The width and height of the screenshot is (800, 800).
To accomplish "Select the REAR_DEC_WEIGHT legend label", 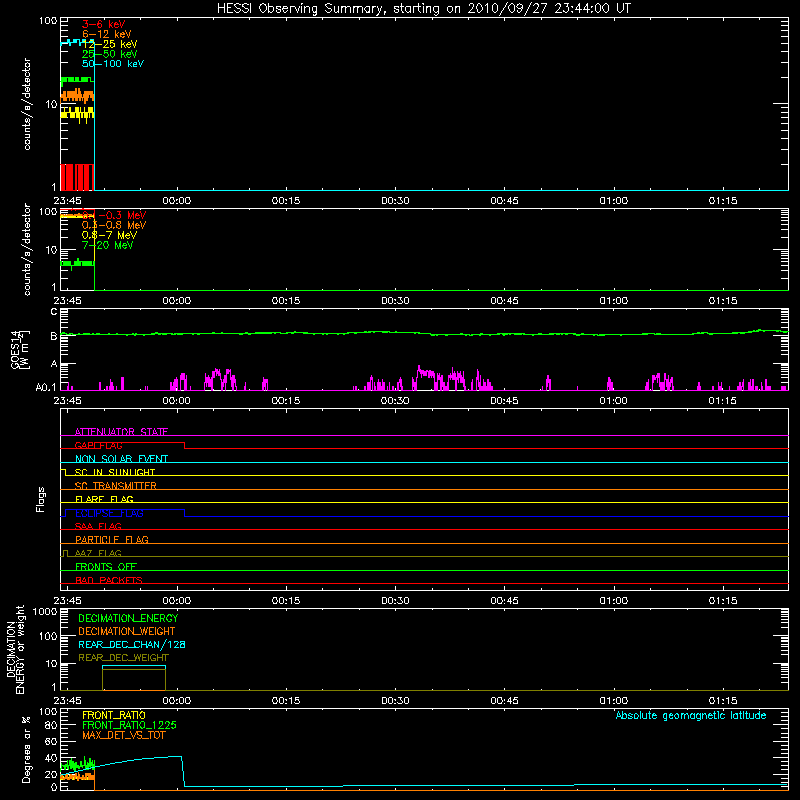I will point(123,658).
